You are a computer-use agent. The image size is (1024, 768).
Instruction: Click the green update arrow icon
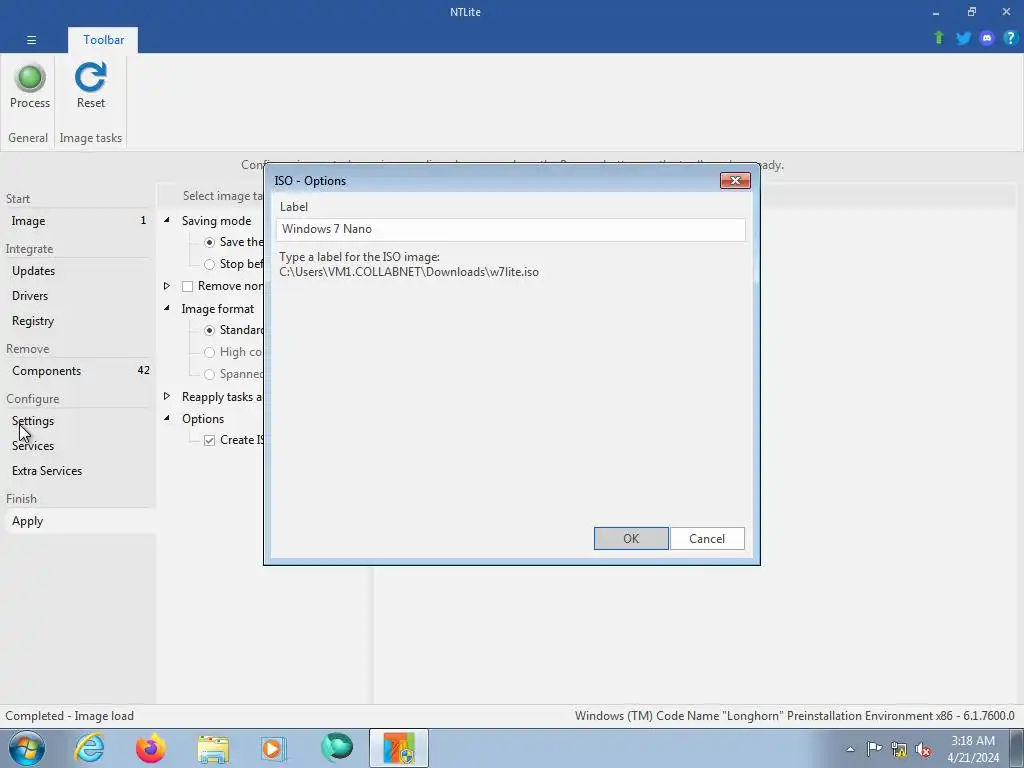pyautogui.click(x=939, y=38)
